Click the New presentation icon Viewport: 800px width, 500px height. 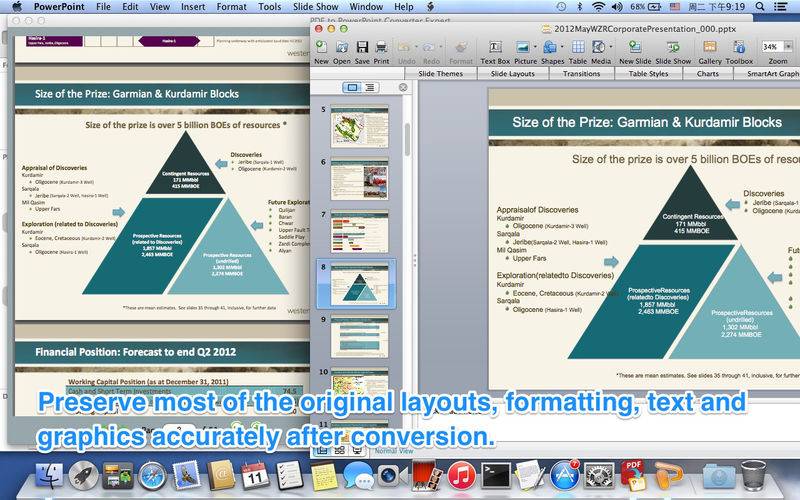click(x=321, y=47)
